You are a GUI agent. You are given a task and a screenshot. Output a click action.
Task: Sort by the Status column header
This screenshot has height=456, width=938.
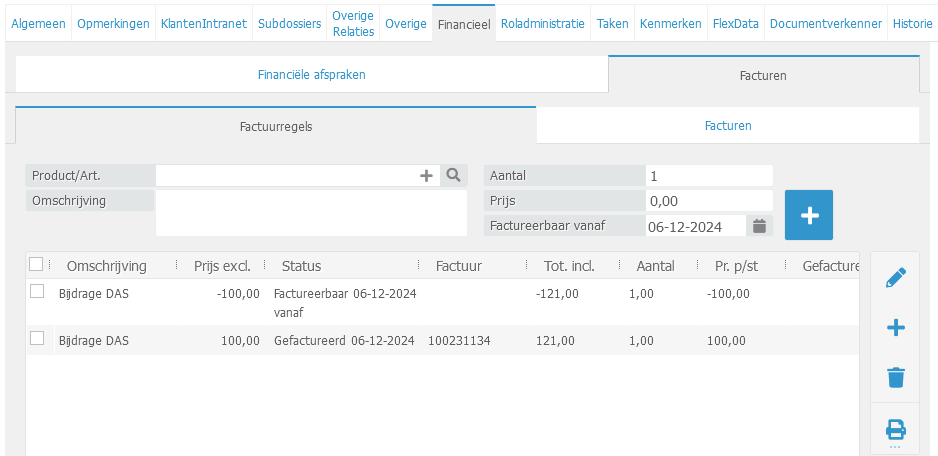coord(302,266)
